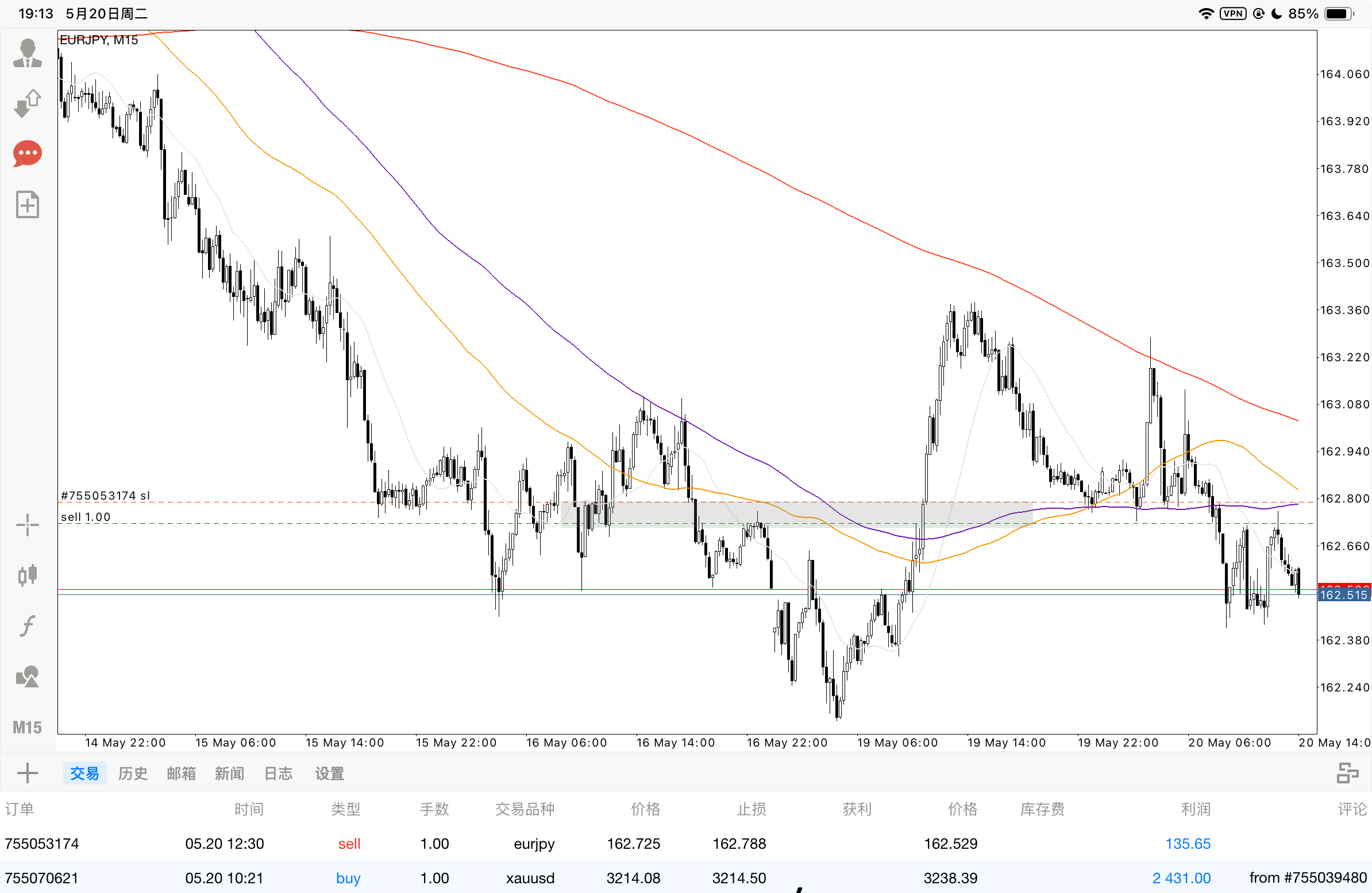Switch to the 日志 tab
The image size is (1372, 893).
pyautogui.click(x=278, y=774)
